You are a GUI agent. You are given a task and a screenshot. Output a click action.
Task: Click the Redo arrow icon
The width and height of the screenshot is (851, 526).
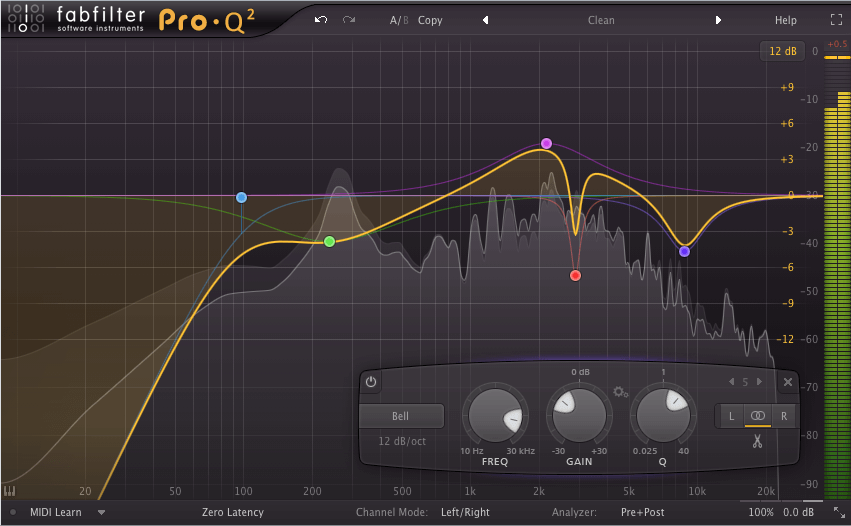pos(349,20)
